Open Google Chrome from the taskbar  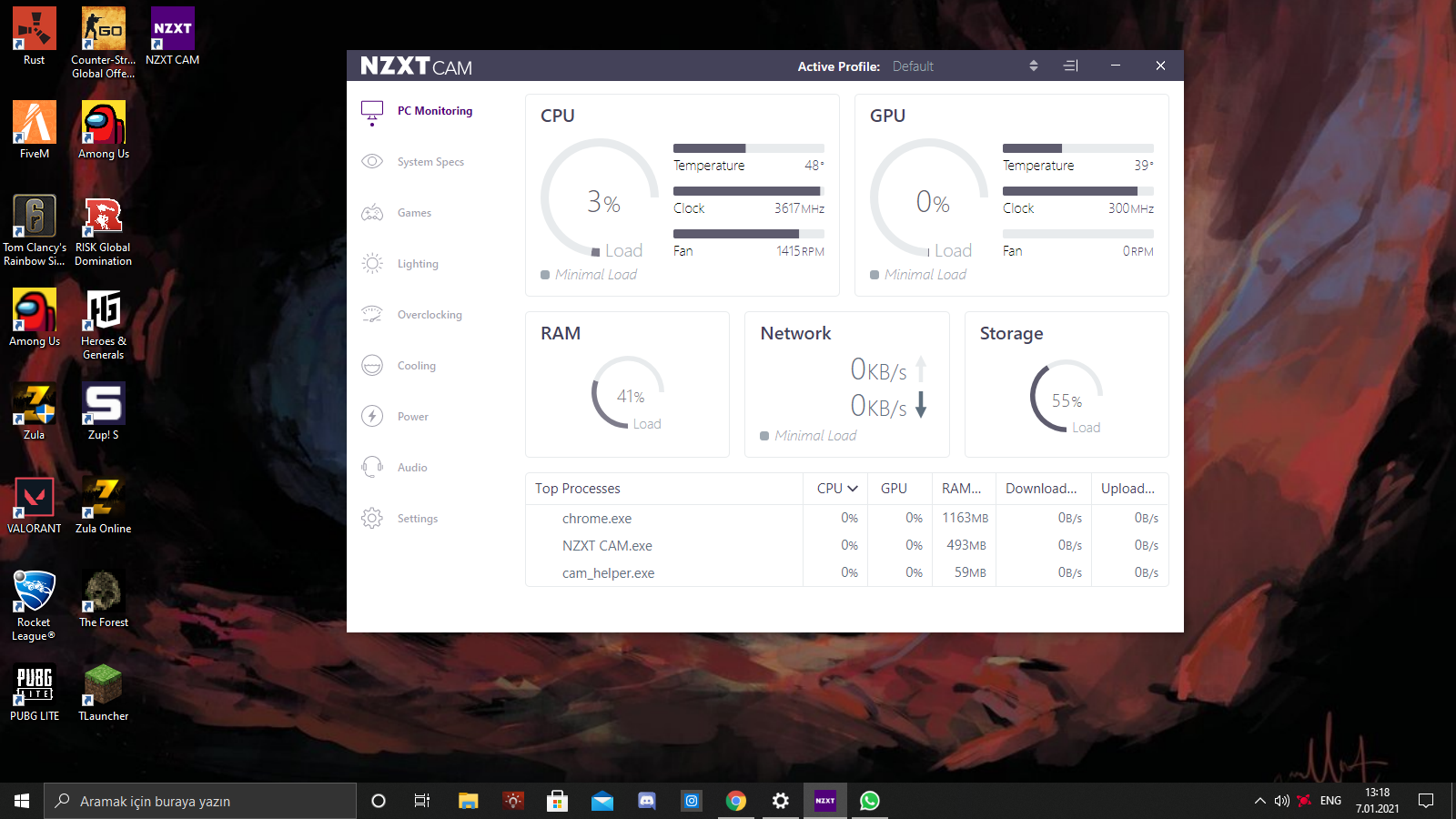coord(736,801)
